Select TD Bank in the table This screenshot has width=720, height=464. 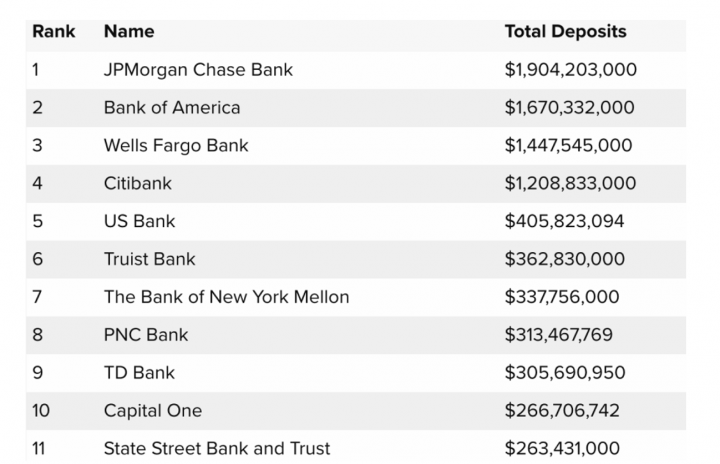click(x=140, y=373)
